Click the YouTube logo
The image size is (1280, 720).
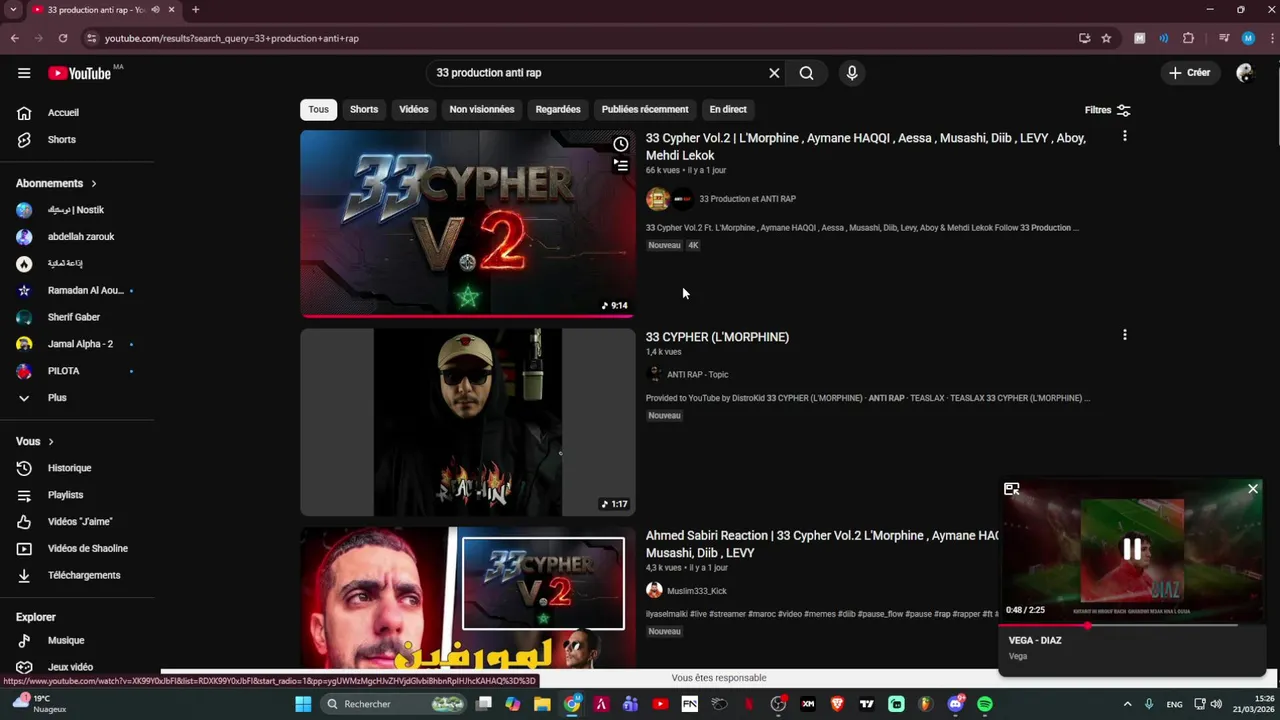[79, 73]
